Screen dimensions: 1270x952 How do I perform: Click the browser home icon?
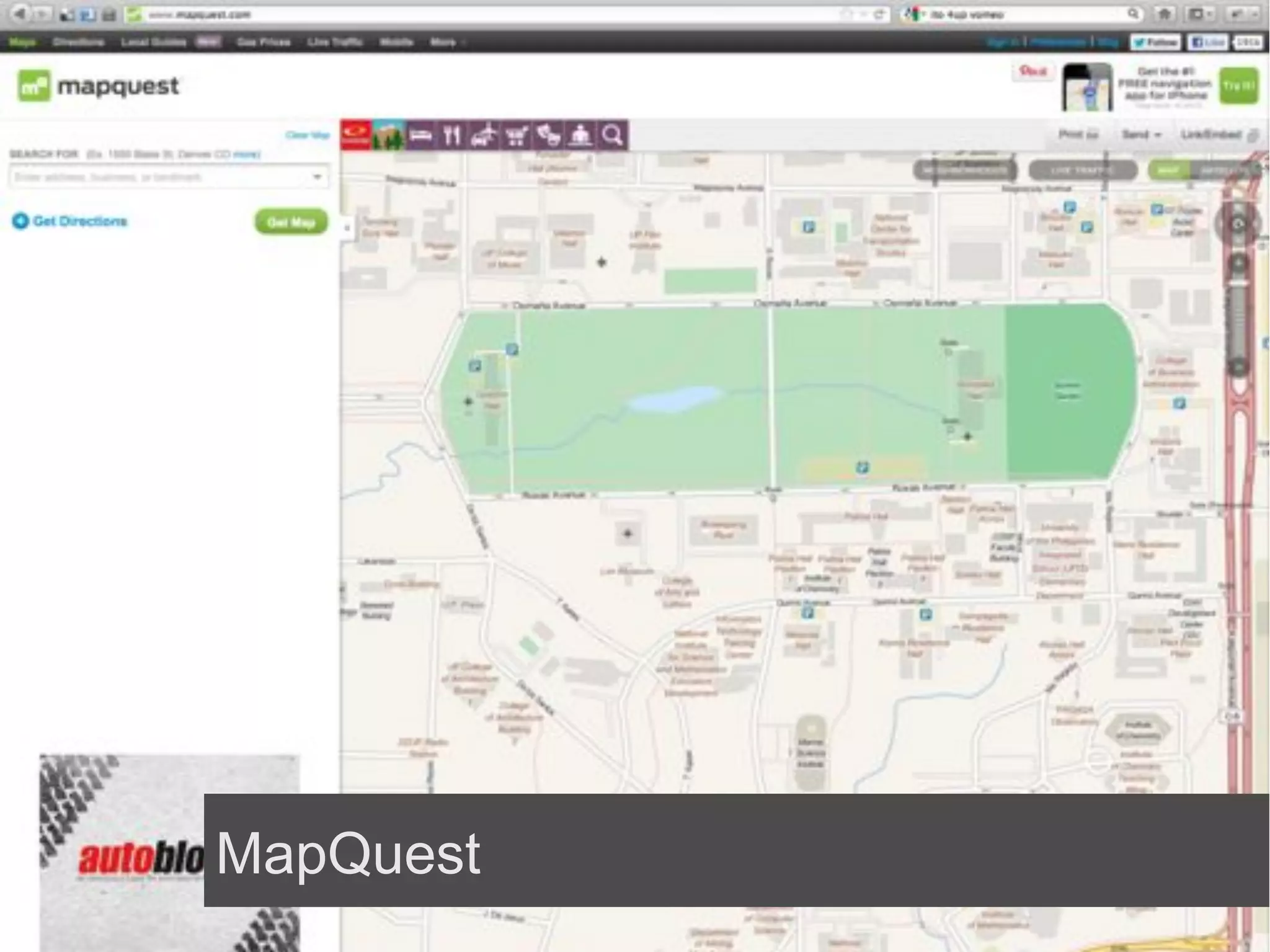(1166, 14)
